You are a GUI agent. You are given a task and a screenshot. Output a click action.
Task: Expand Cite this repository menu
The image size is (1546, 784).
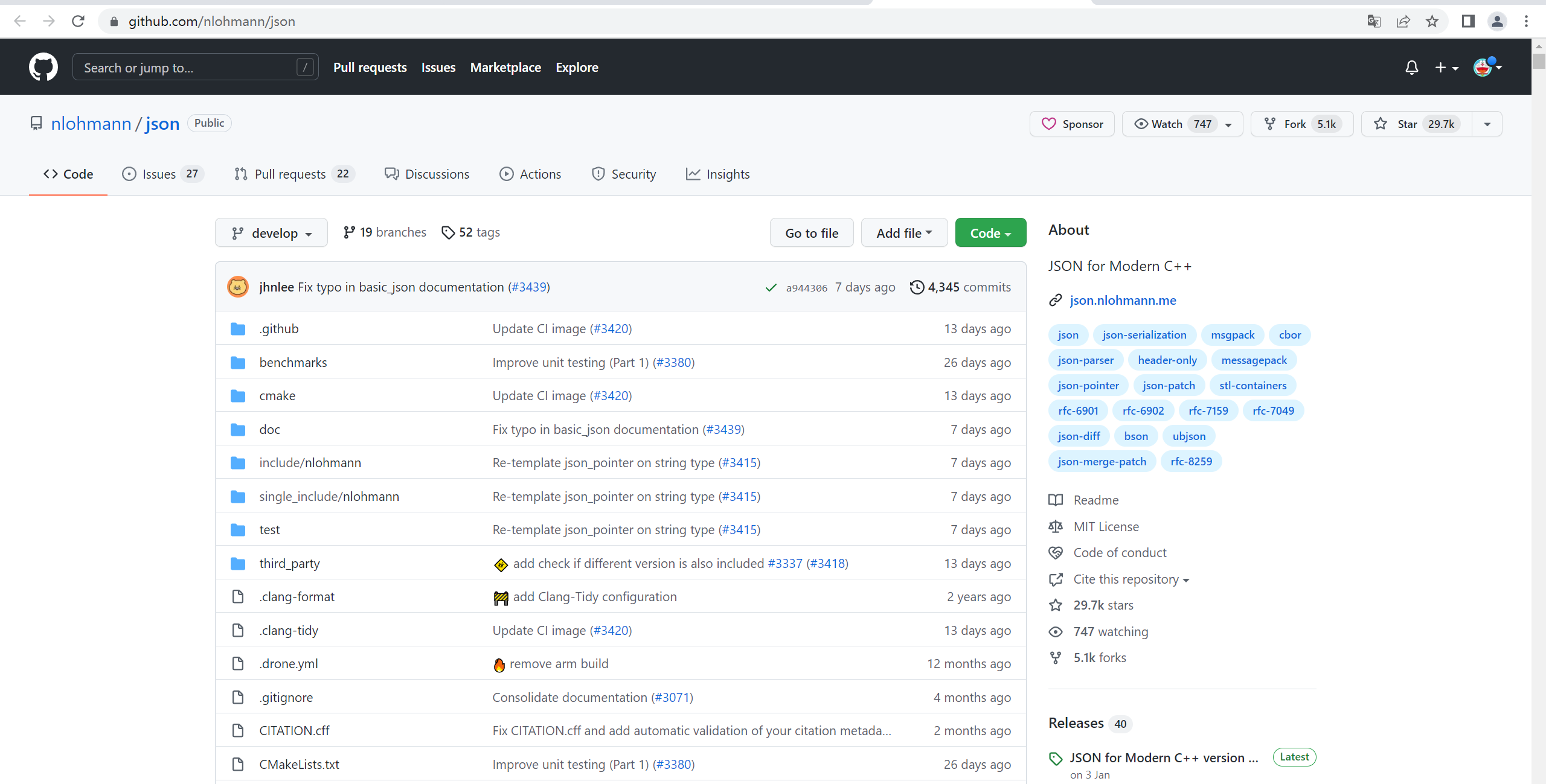(1131, 579)
